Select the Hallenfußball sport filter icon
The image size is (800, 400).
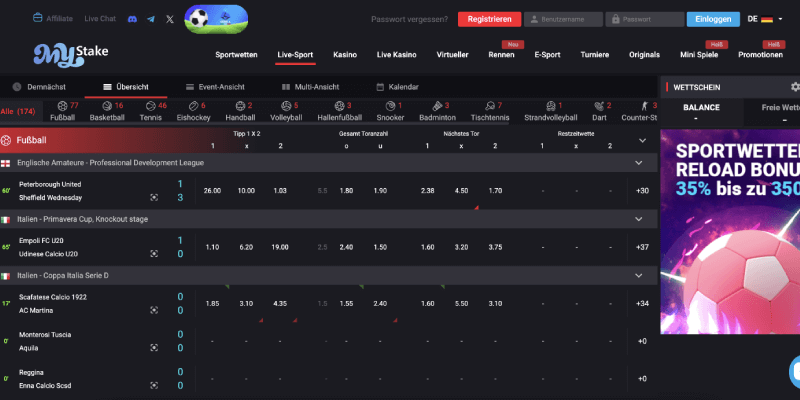339,106
